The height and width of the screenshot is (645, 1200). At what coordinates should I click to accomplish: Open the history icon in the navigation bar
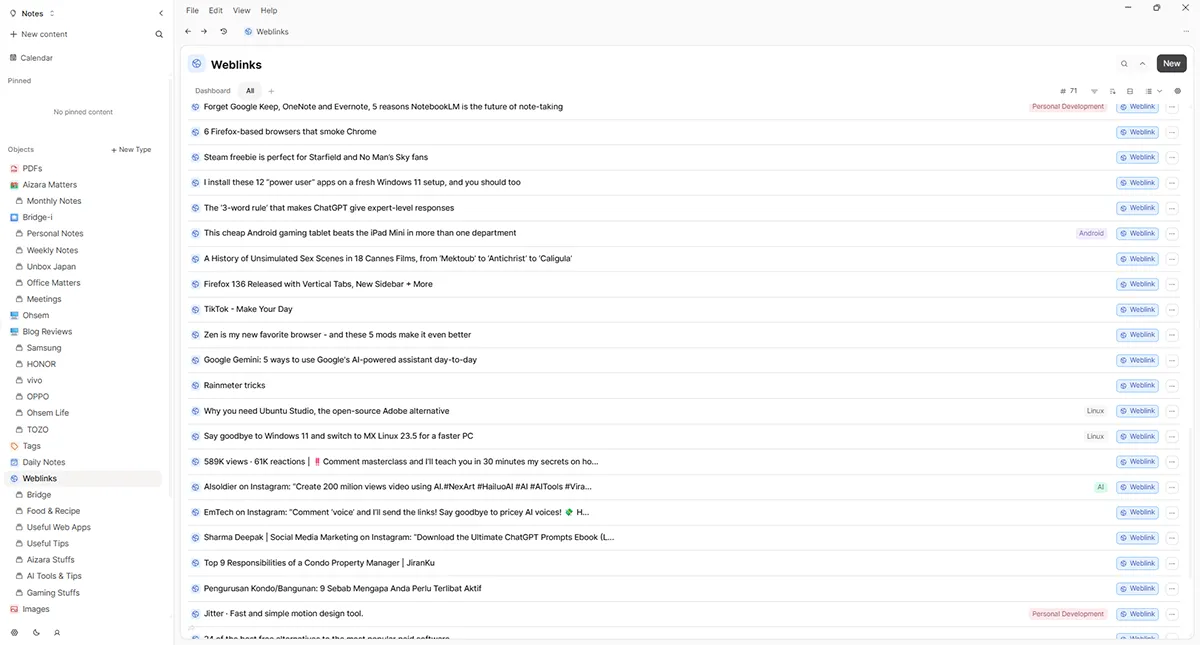tap(223, 32)
